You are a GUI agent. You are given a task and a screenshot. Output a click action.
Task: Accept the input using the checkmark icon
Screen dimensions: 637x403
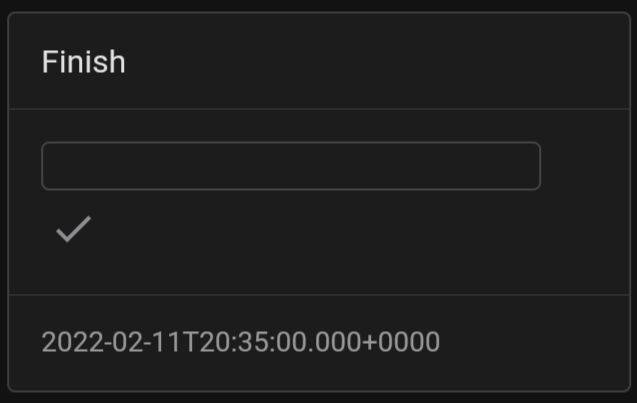coord(73,230)
